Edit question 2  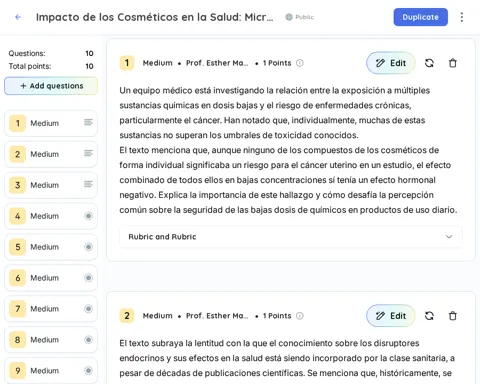click(391, 316)
